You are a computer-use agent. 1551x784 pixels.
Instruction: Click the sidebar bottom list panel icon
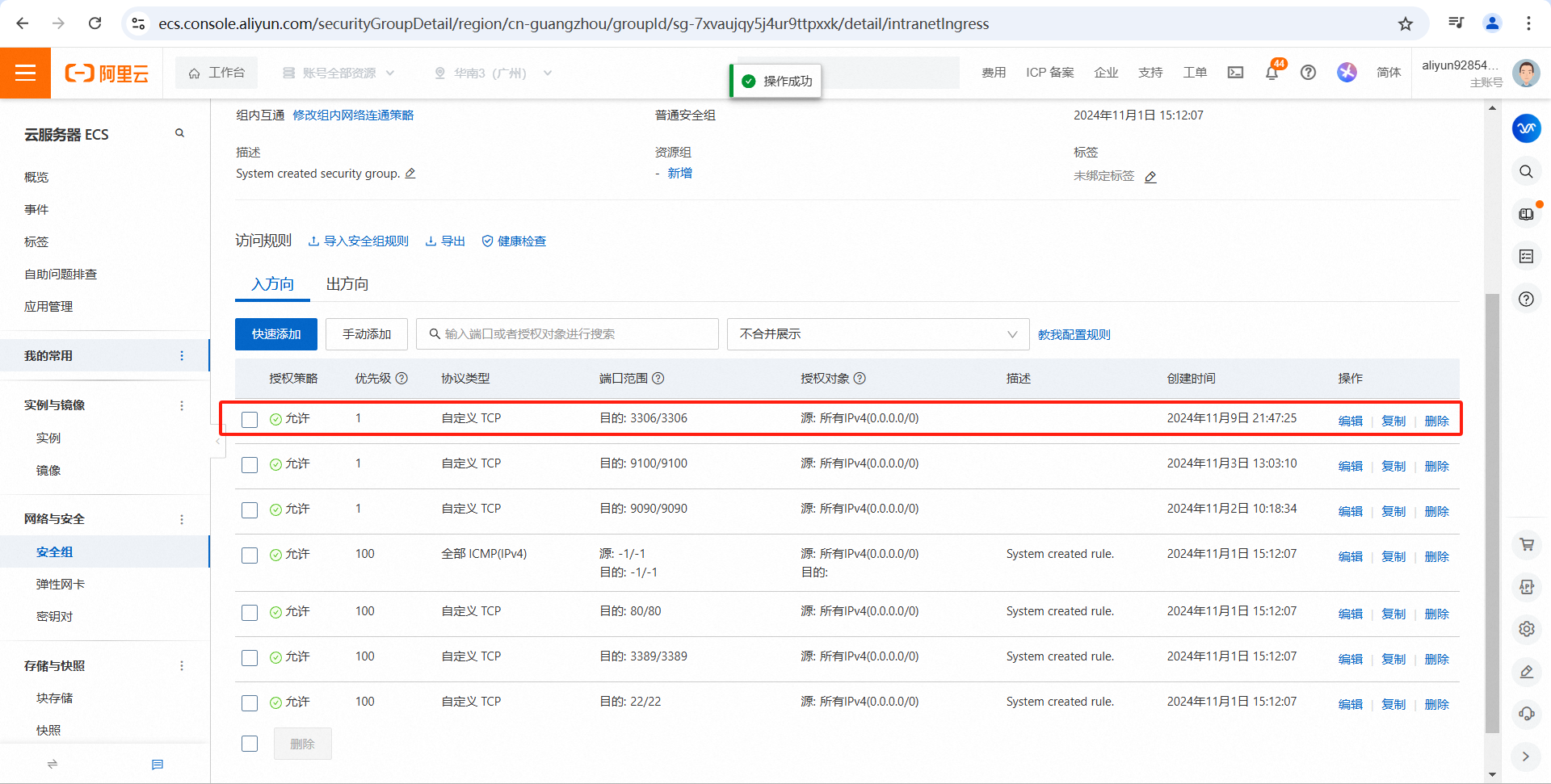coord(158,764)
